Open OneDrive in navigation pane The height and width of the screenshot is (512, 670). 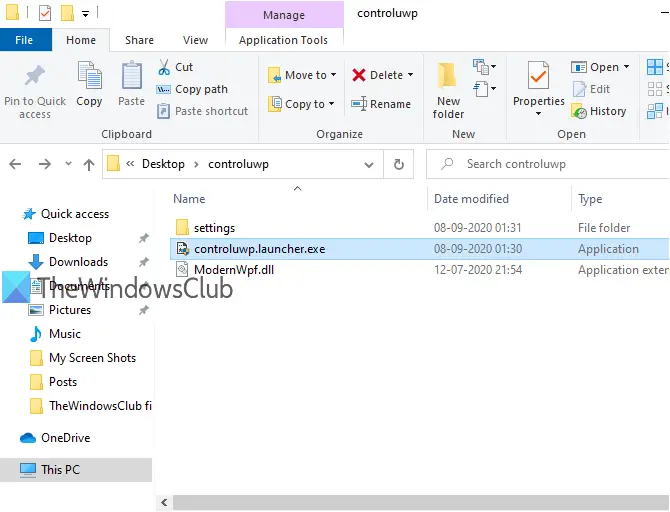(56, 438)
